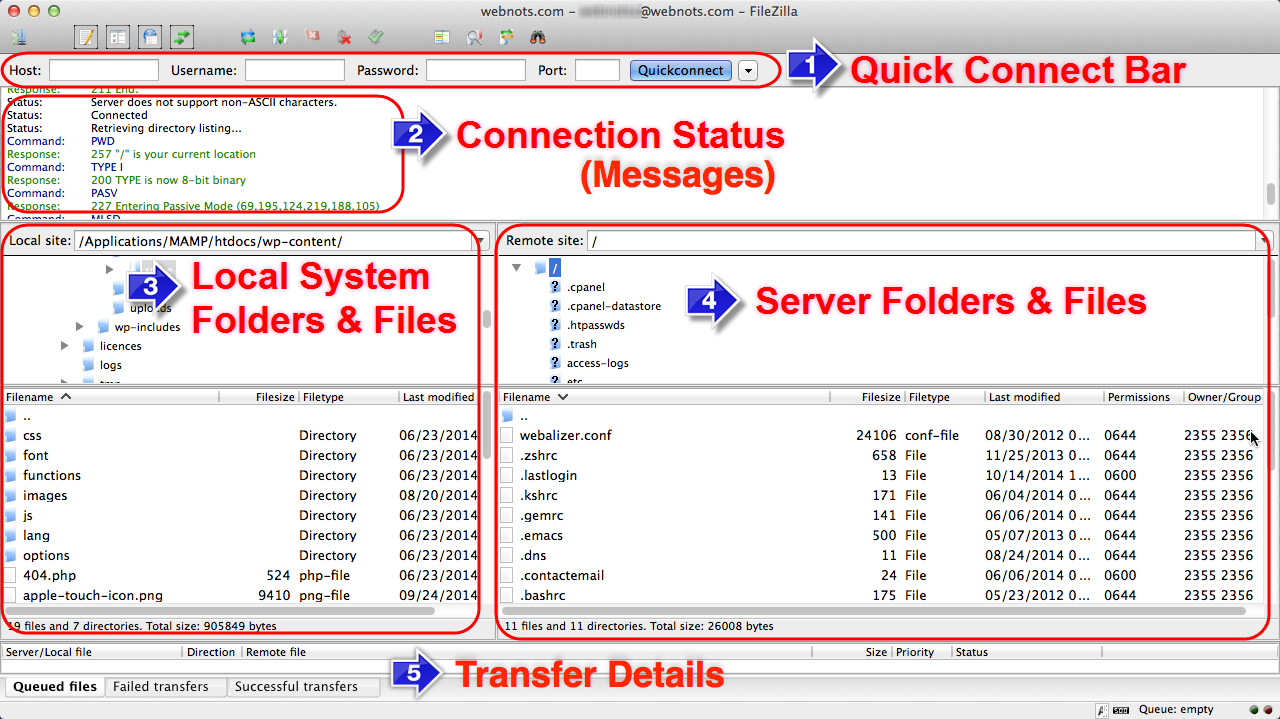1280x719 pixels.
Task: Select the .contactemail file
Action: pos(562,575)
